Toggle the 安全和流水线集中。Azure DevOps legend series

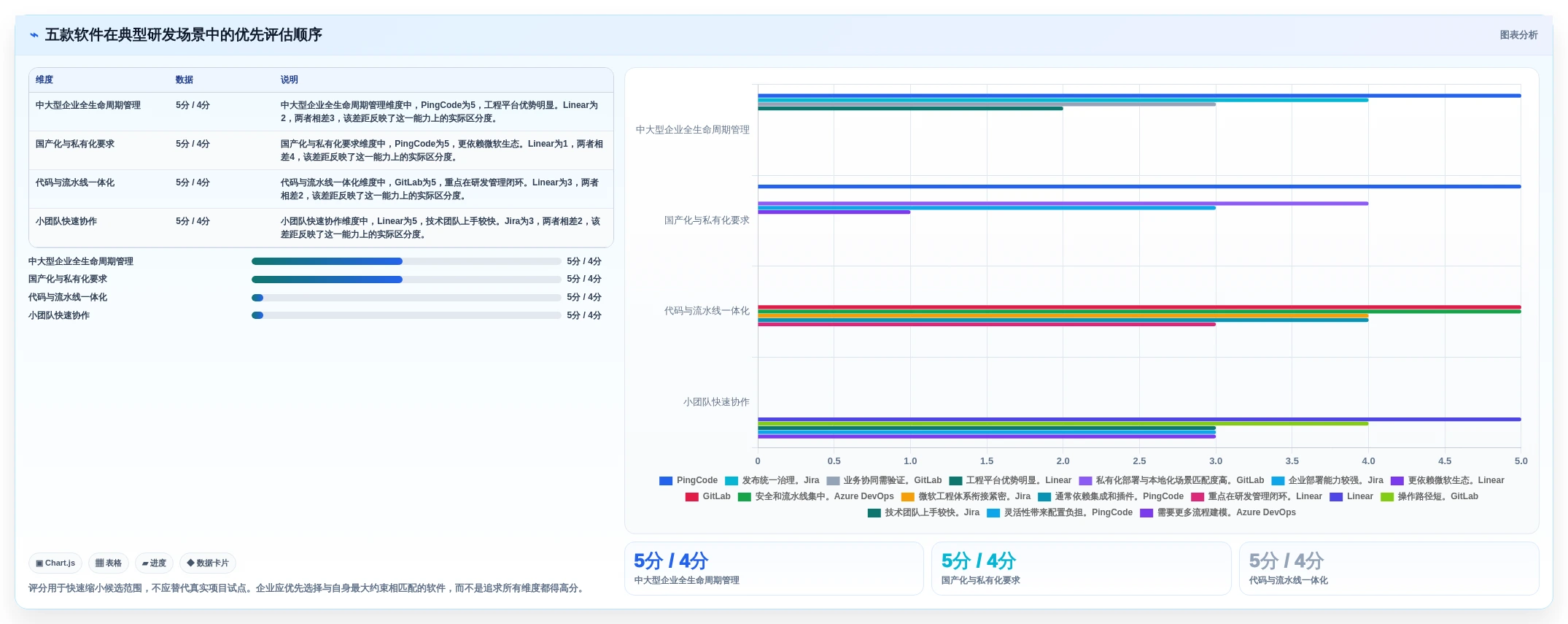(816, 496)
